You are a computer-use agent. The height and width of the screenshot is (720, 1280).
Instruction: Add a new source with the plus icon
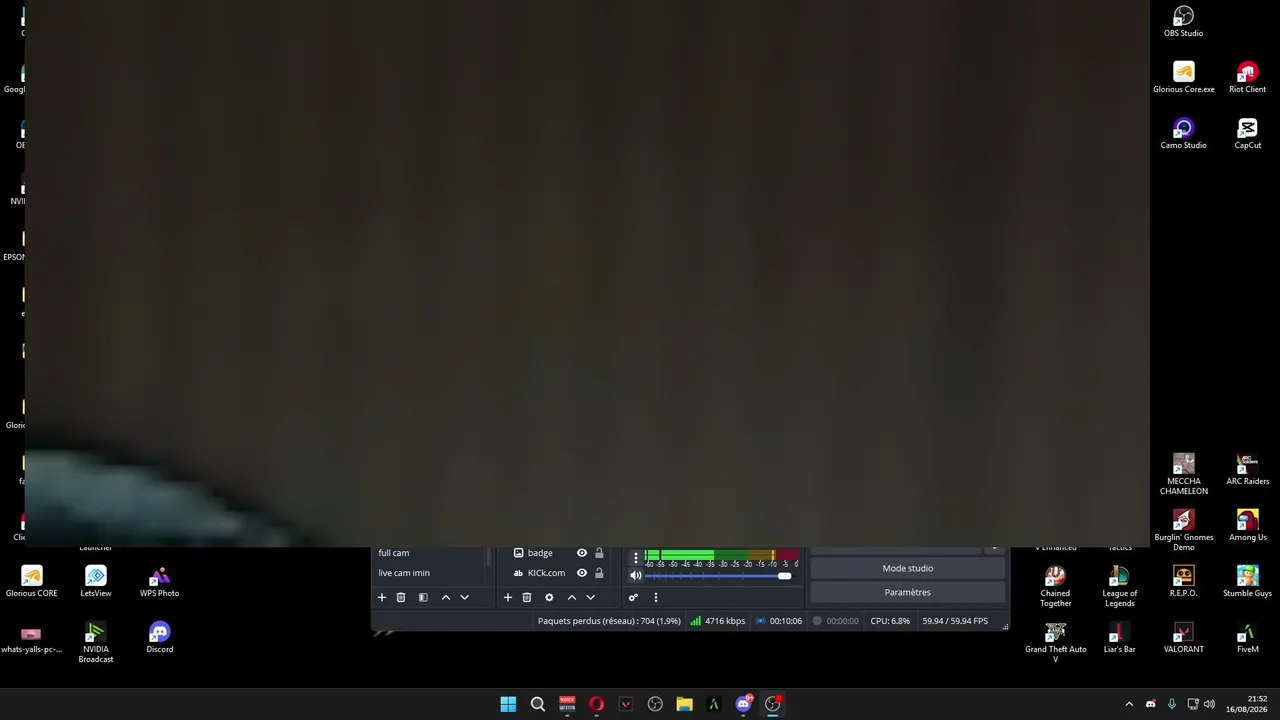point(507,597)
